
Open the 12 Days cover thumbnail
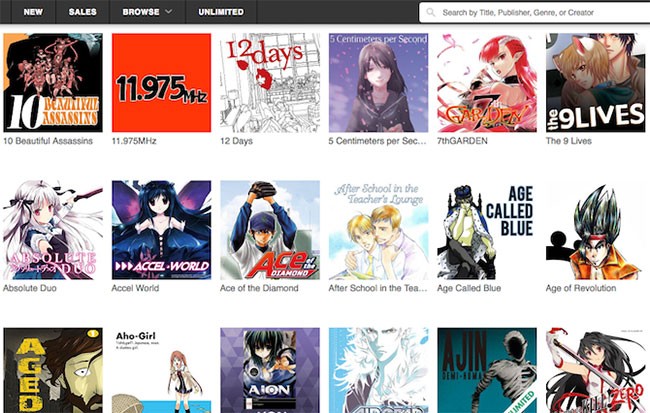269,82
